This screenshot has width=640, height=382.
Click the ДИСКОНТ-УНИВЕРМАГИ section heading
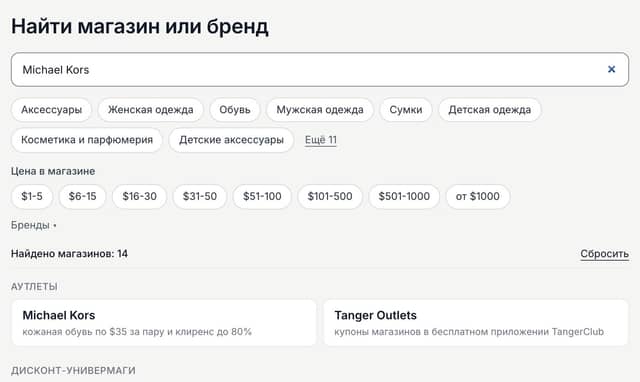(73, 371)
